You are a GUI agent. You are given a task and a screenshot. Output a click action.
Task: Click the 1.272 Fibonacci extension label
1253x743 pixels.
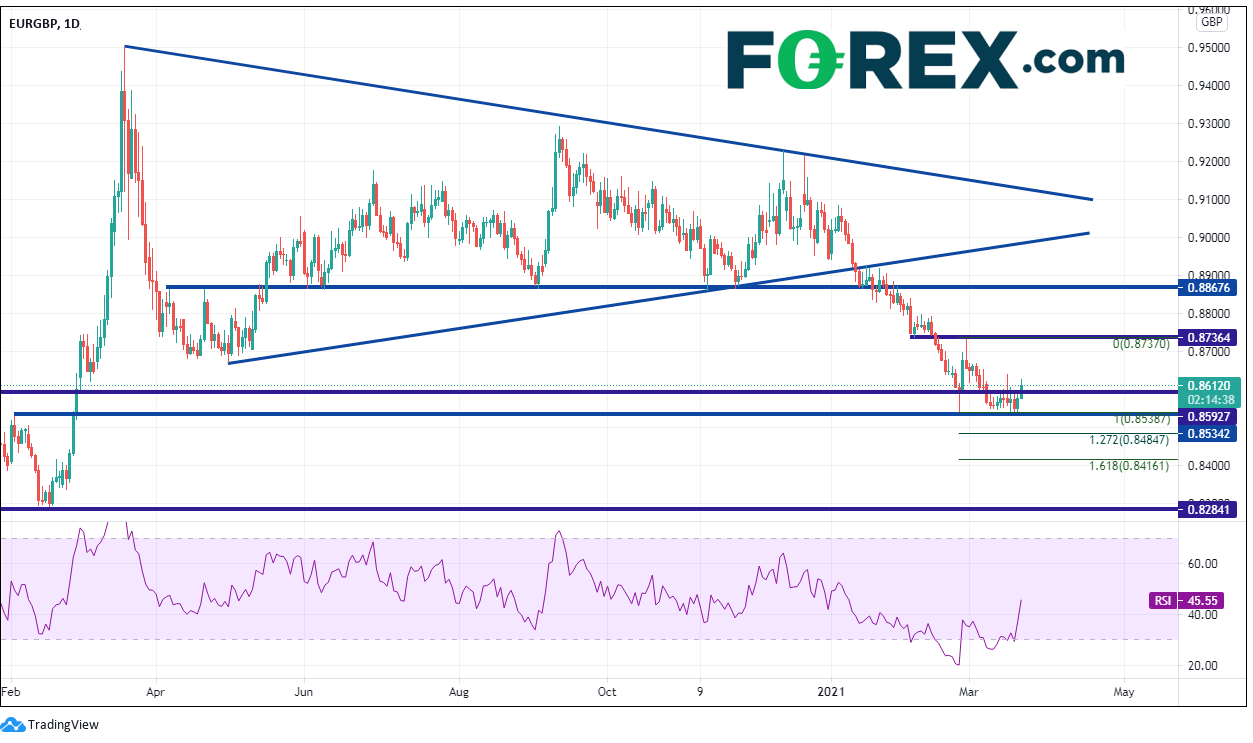[1132, 439]
